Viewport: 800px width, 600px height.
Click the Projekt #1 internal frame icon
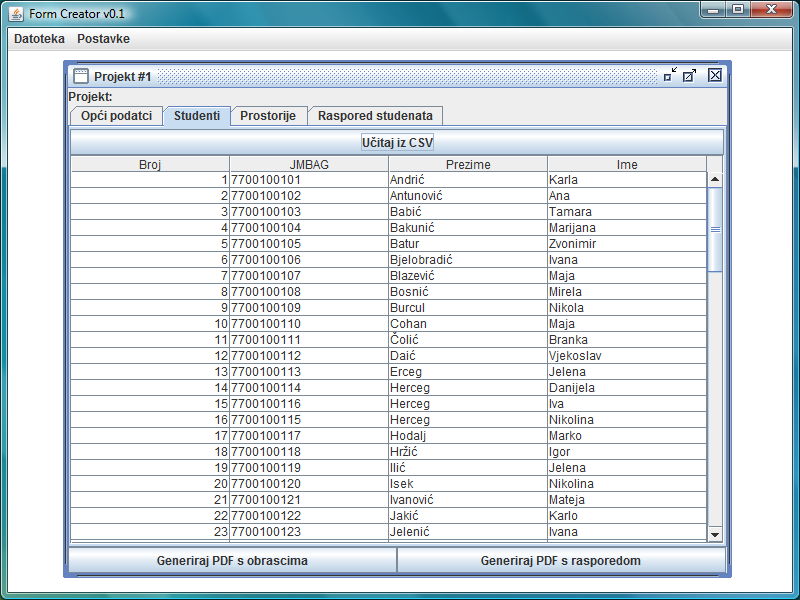pos(80,76)
